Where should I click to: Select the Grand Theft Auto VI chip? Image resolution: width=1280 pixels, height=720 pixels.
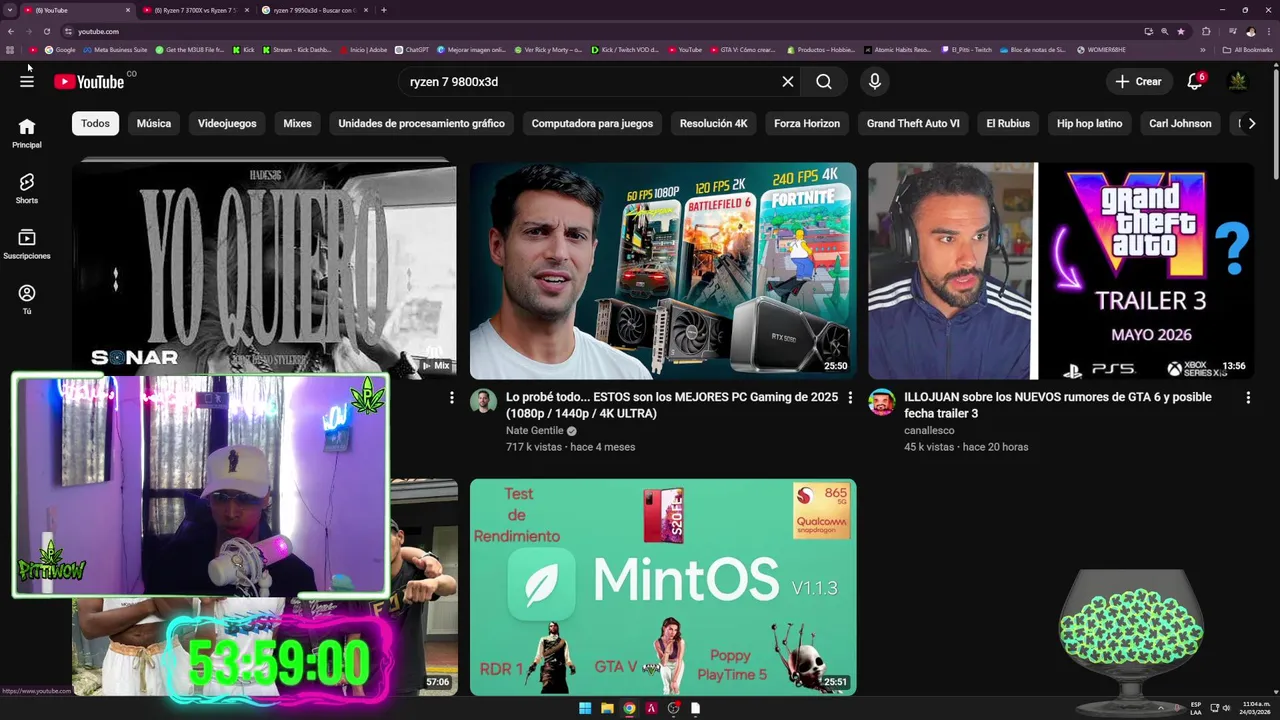913,123
